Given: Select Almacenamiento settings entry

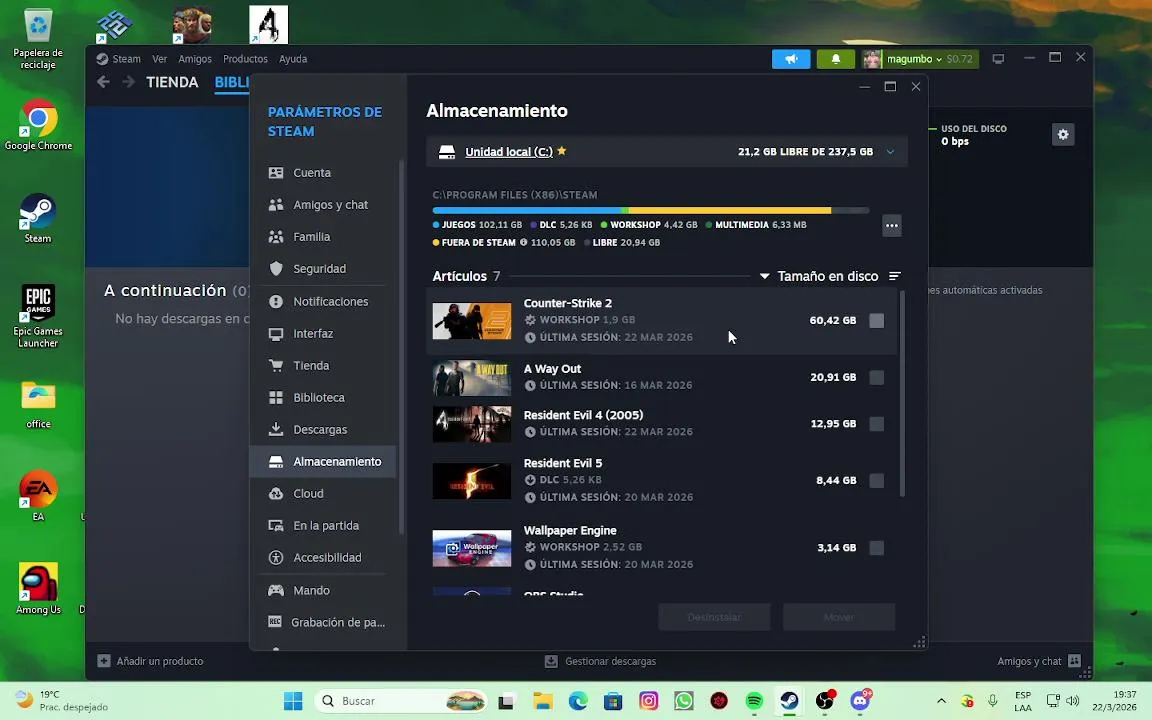Looking at the screenshot, I should (323, 461).
